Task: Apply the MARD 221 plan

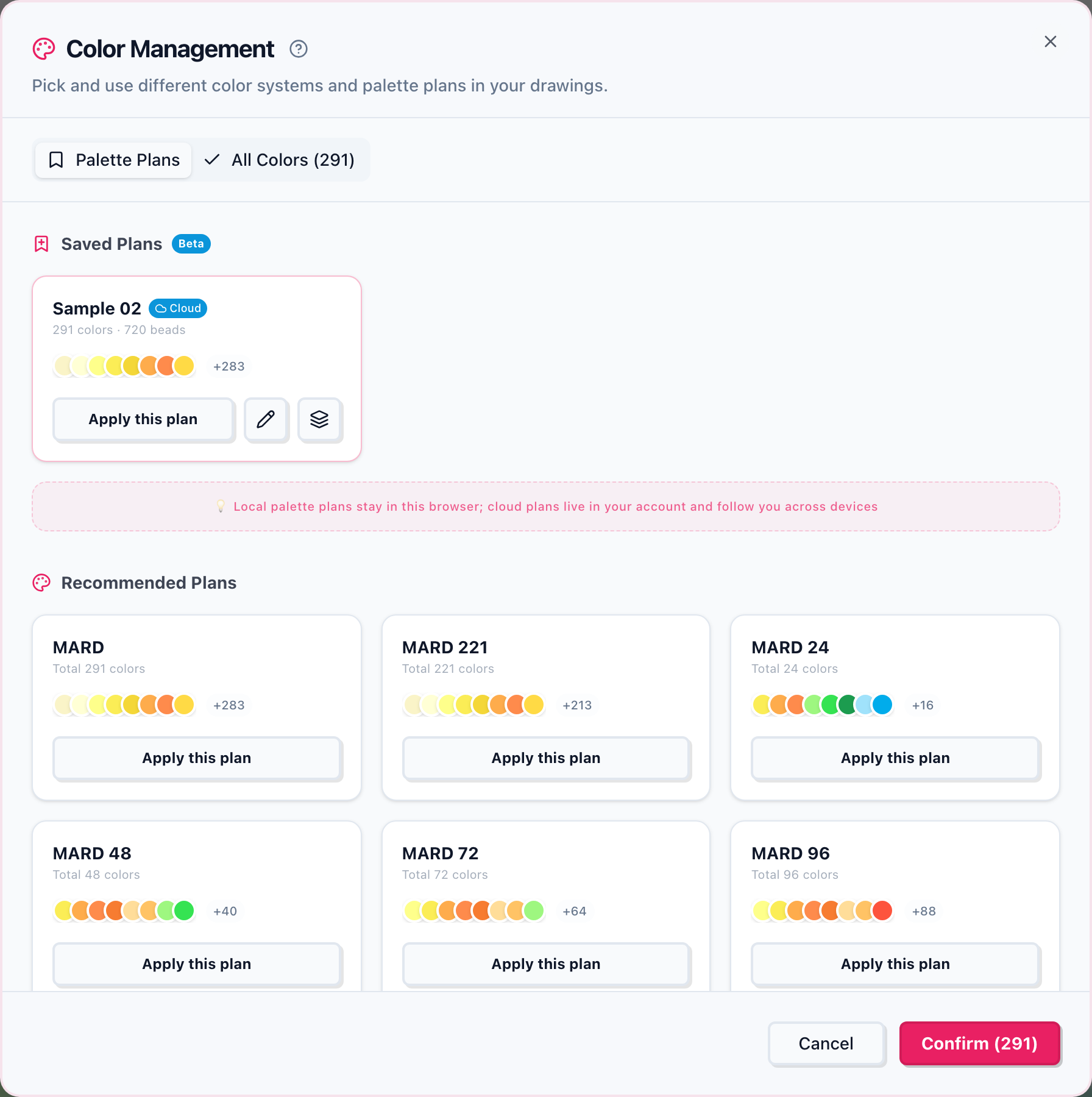Action: pyautogui.click(x=546, y=758)
